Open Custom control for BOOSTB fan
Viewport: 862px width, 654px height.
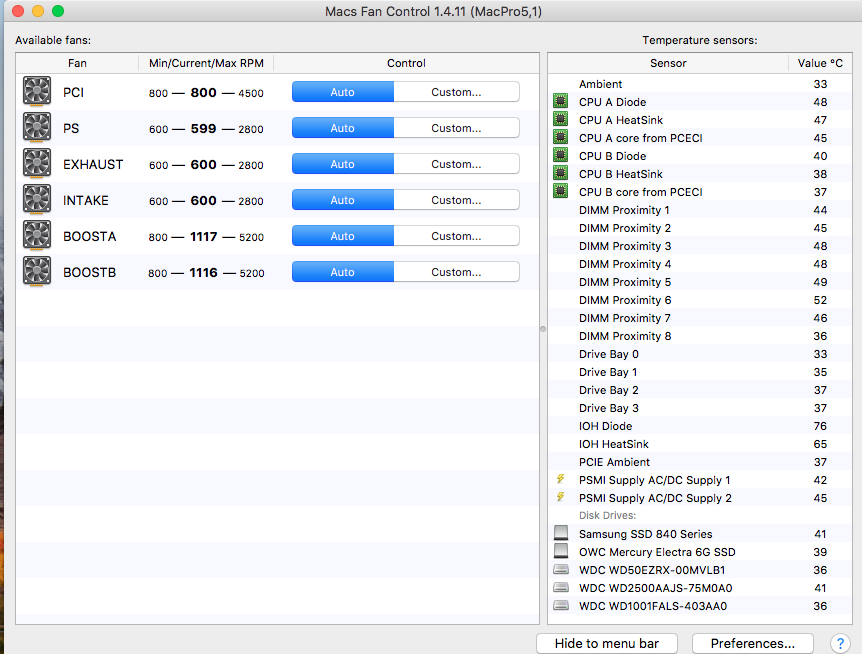pos(456,271)
